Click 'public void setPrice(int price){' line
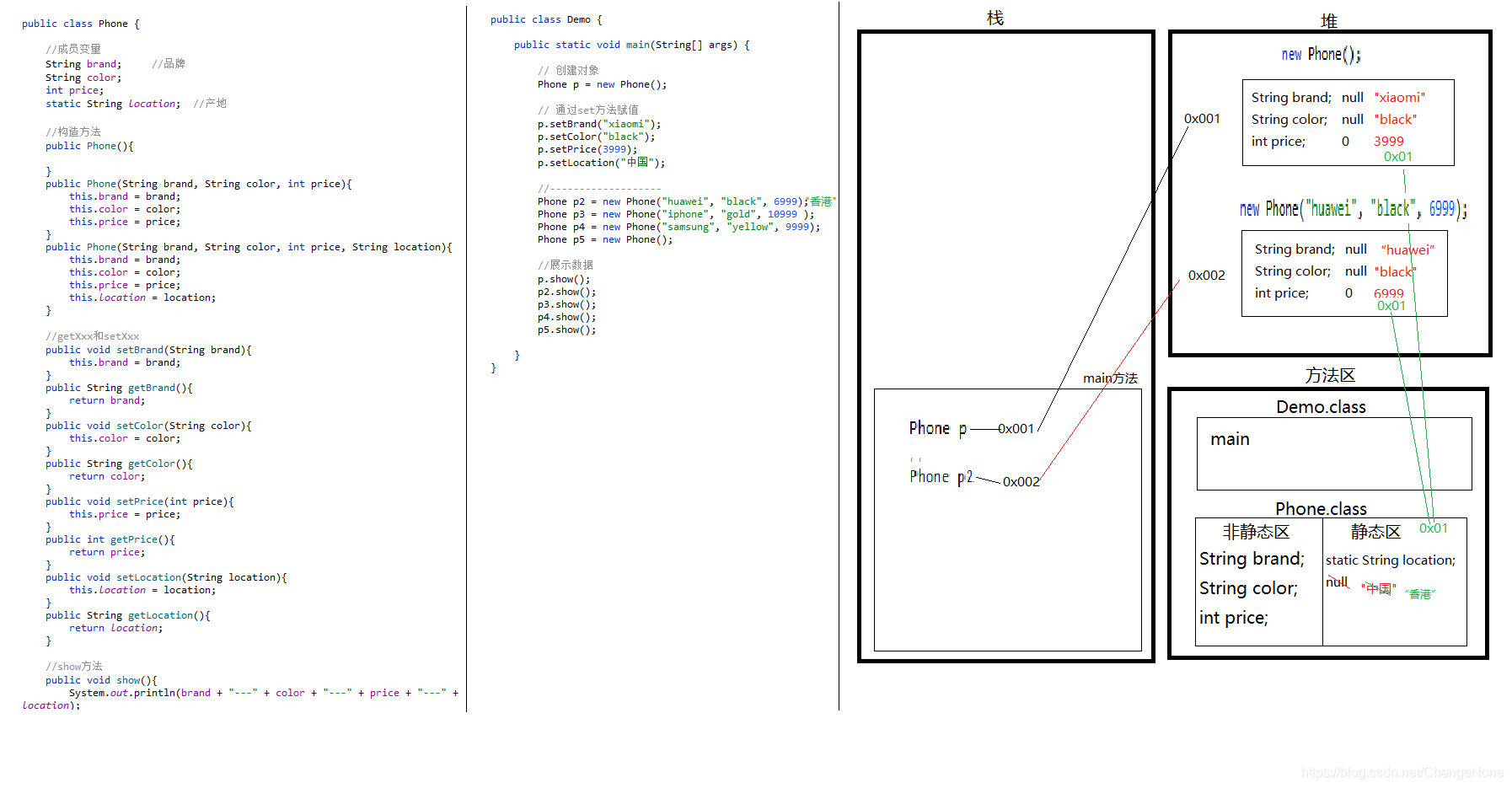 click(140, 501)
